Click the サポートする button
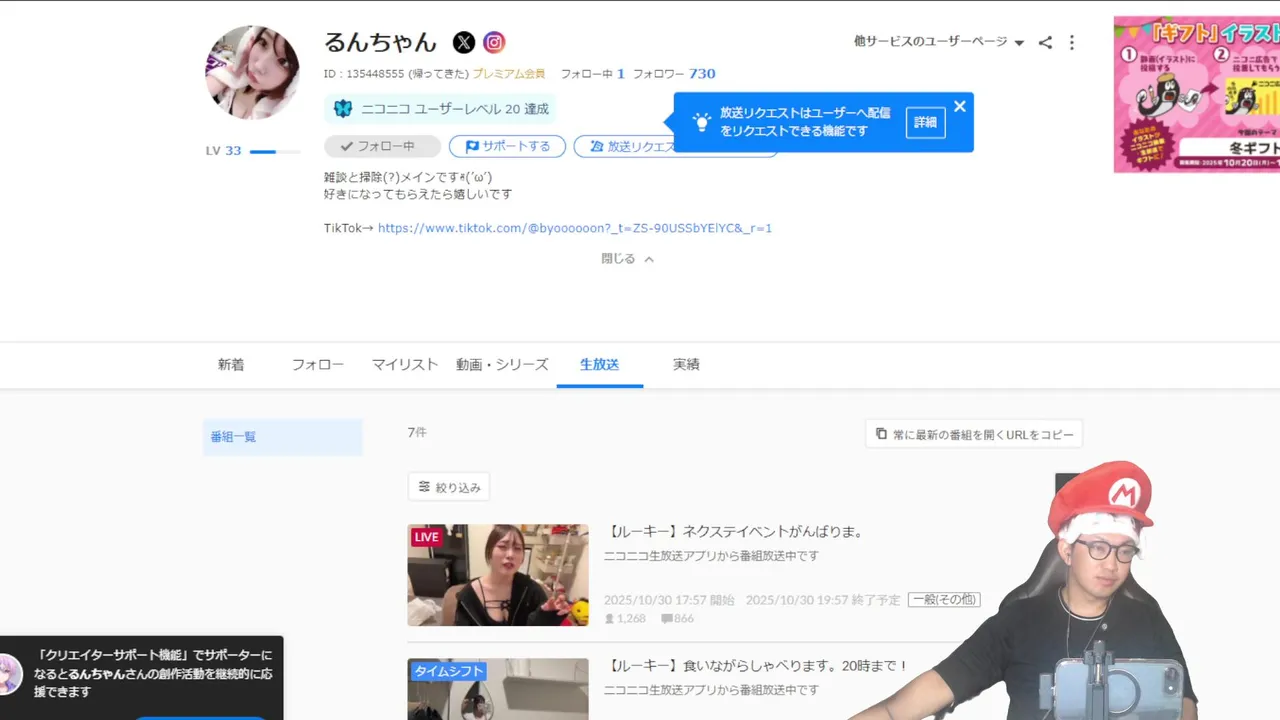 (x=507, y=146)
